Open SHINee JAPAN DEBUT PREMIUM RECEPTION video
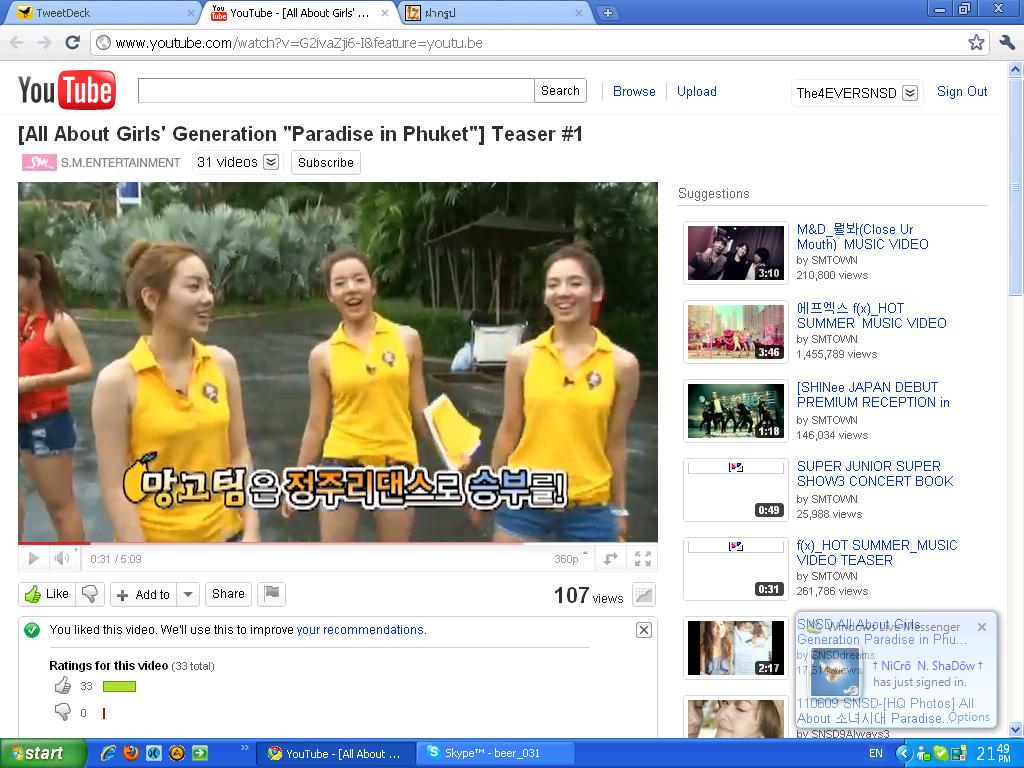 [x=873, y=394]
